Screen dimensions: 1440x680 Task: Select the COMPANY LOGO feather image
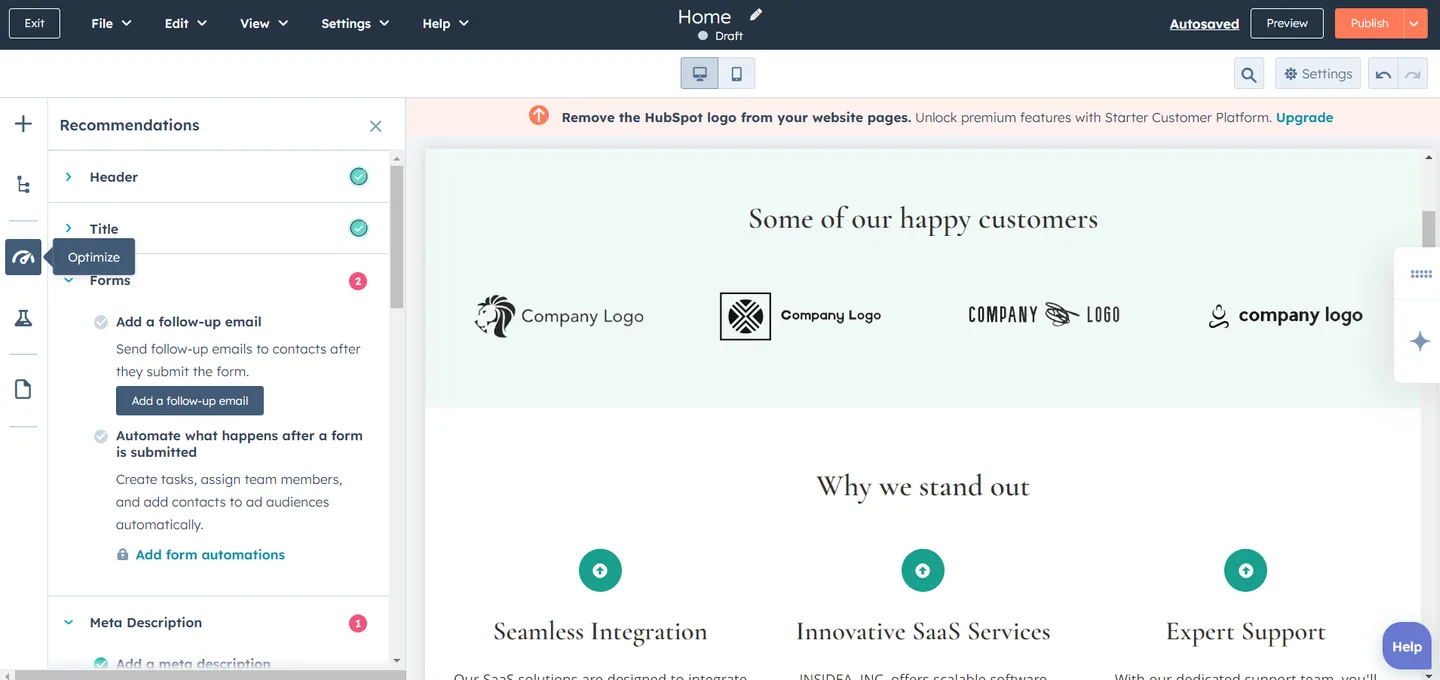(x=1044, y=315)
